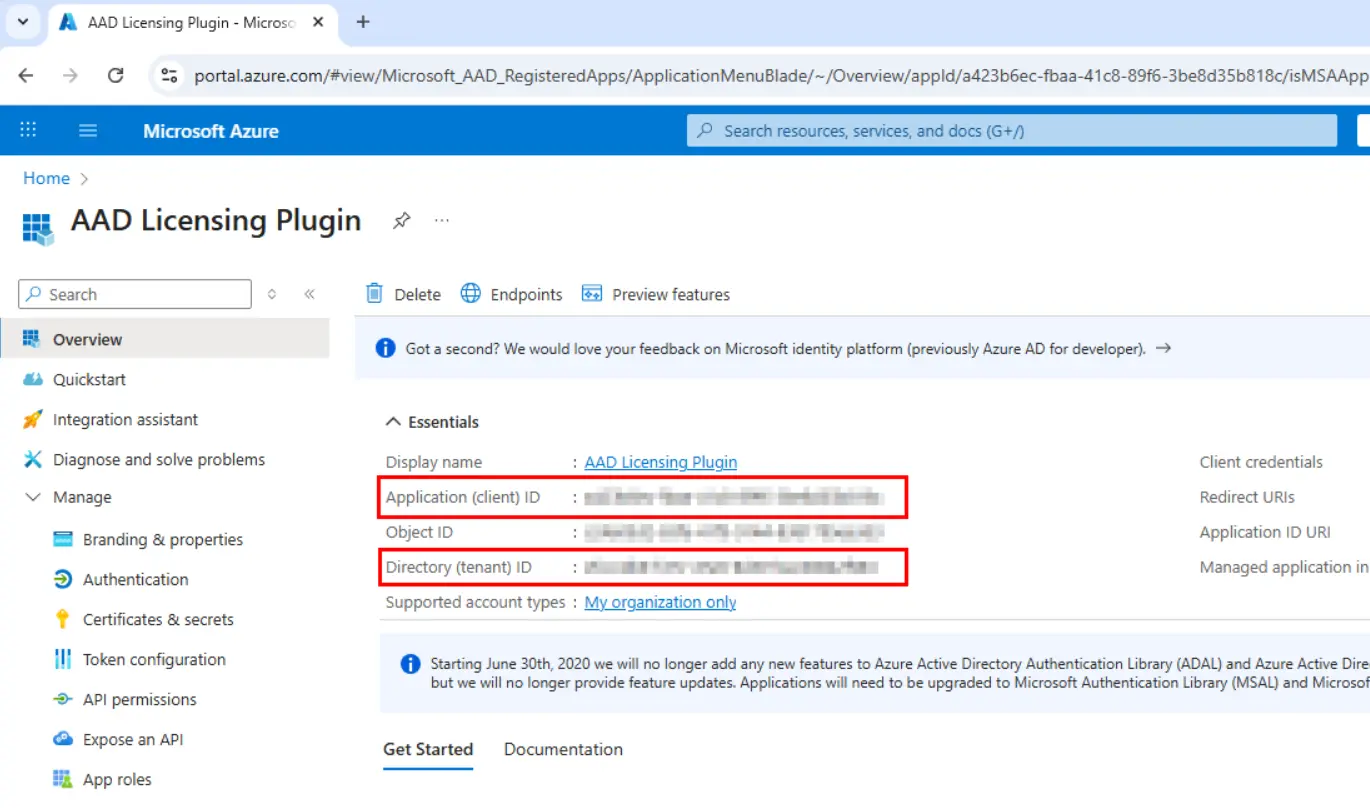Open API permissions in the sidebar
Screen dimensions: 1370x808
click(x=139, y=700)
